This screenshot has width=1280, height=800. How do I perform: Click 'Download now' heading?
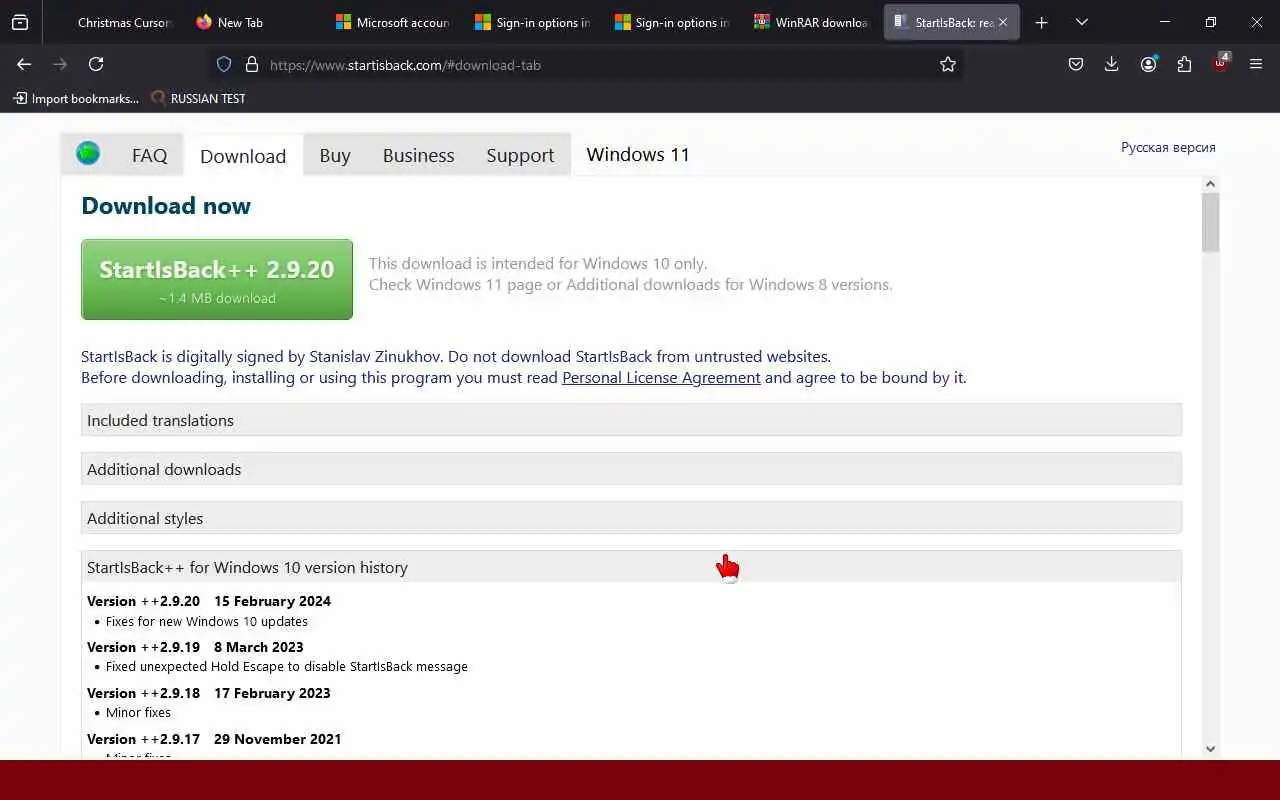(x=166, y=206)
